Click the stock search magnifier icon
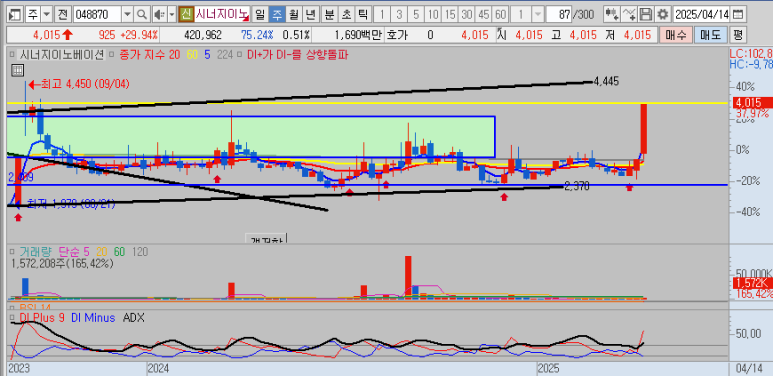The width and height of the screenshot is (773, 376). coord(141,14)
